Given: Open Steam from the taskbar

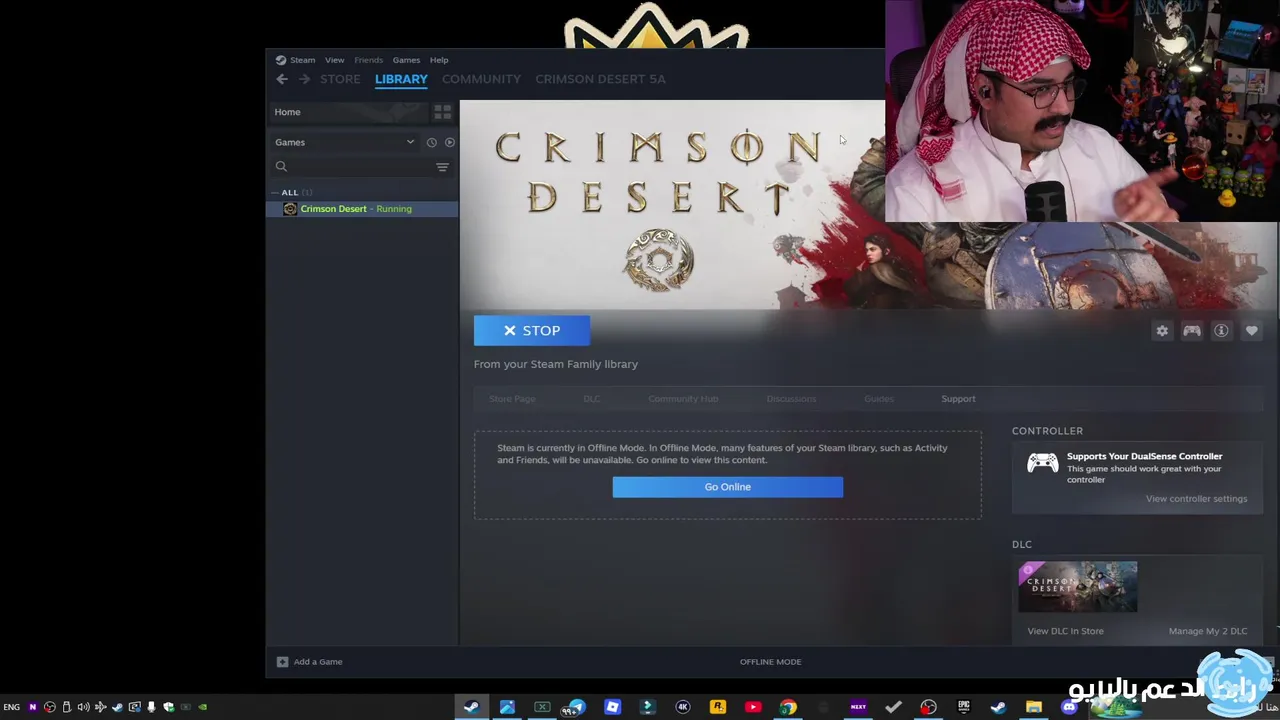Looking at the screenshot, I should (x=471, y=707).
